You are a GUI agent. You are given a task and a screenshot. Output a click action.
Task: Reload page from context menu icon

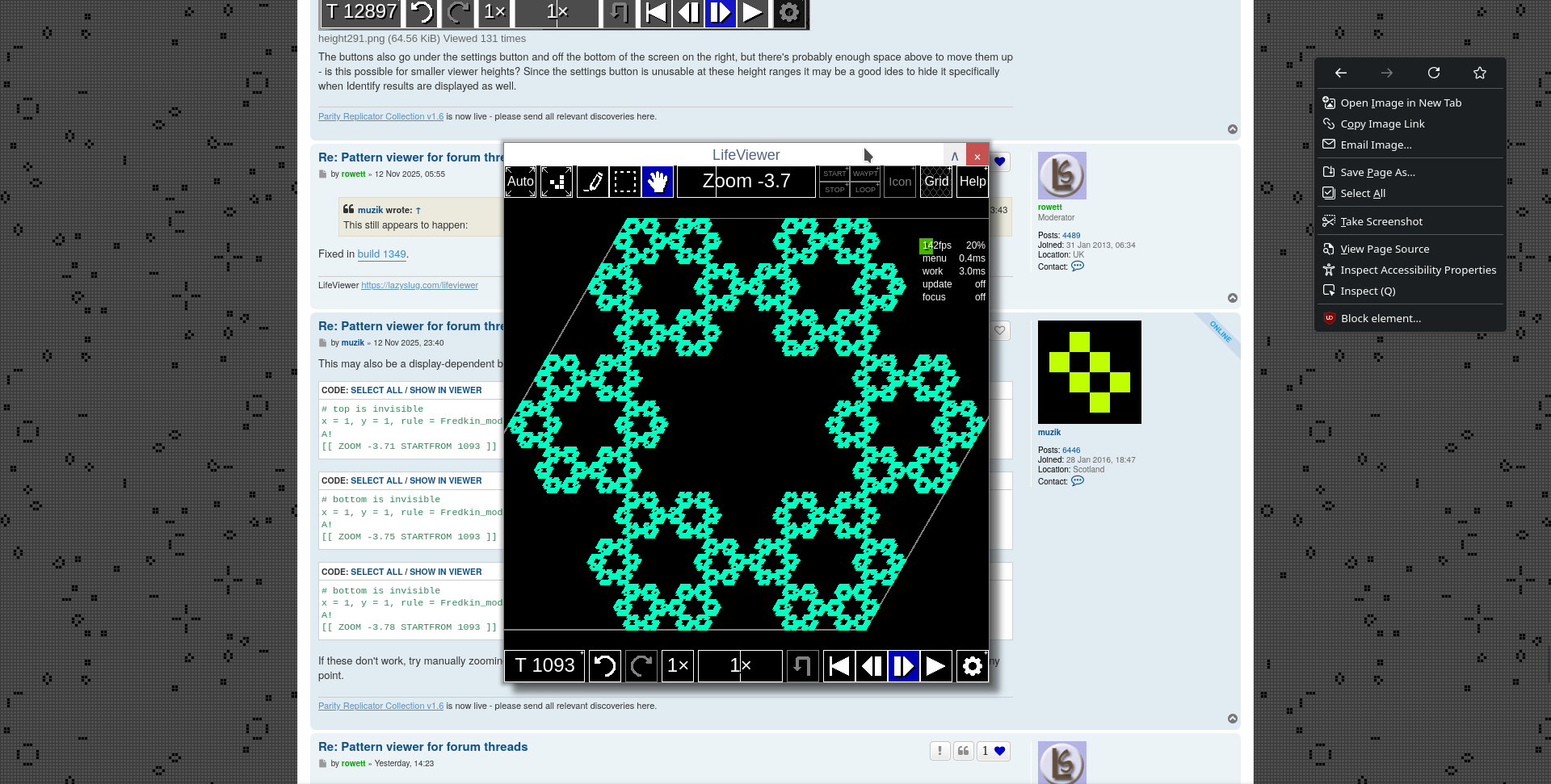[x=1434, y=73]
